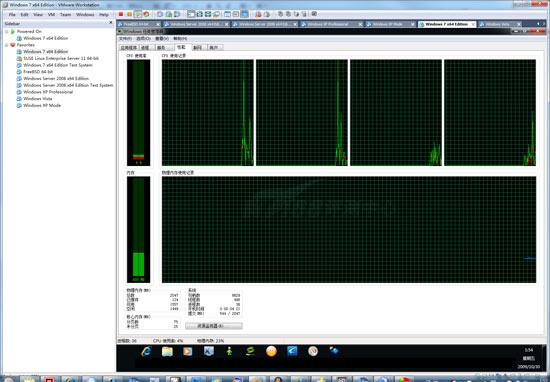
Task: Open the folder Explorer icon in guest taskbar
Action: [167, 351]
